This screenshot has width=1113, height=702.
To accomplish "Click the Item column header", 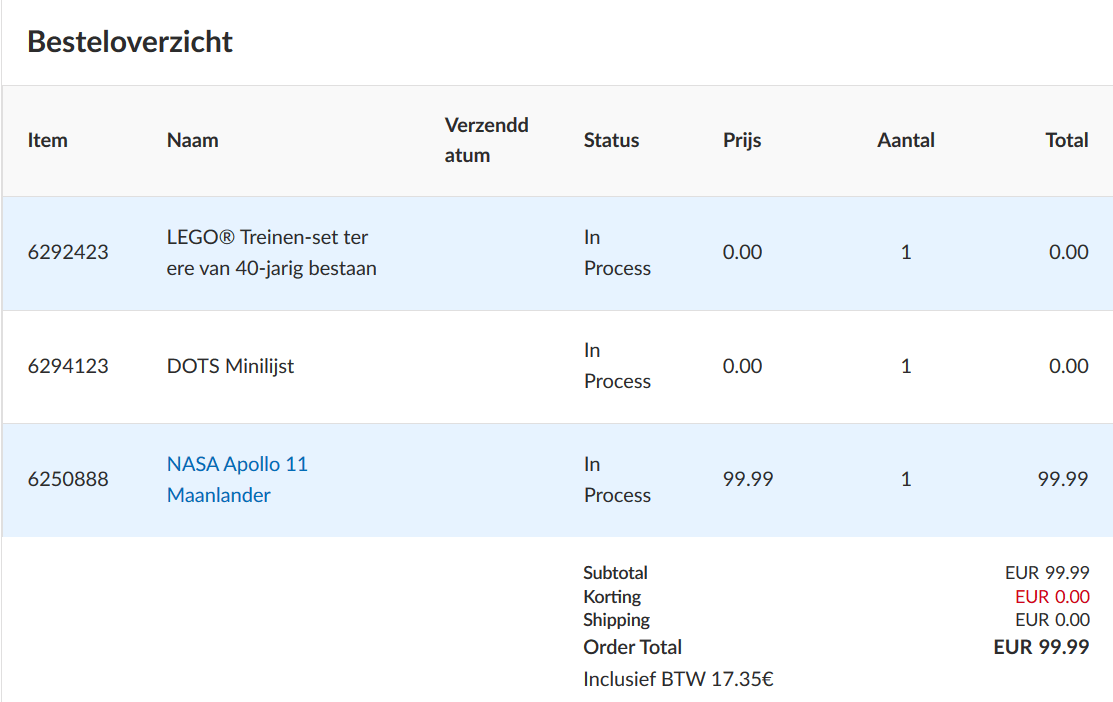I will coord(48,140).
